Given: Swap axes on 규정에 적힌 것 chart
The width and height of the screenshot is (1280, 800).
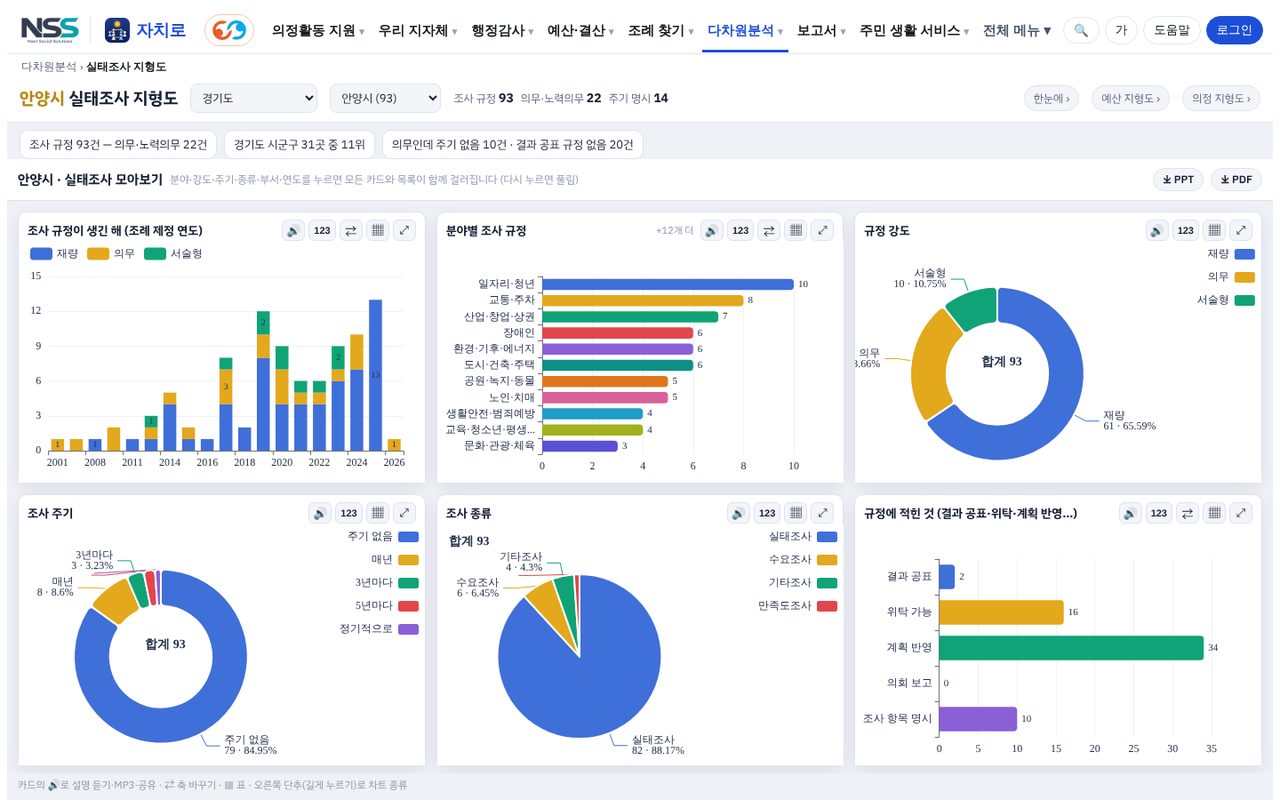Looking at the screenshot, I should pyautogui.click(x=1186, y=513).
